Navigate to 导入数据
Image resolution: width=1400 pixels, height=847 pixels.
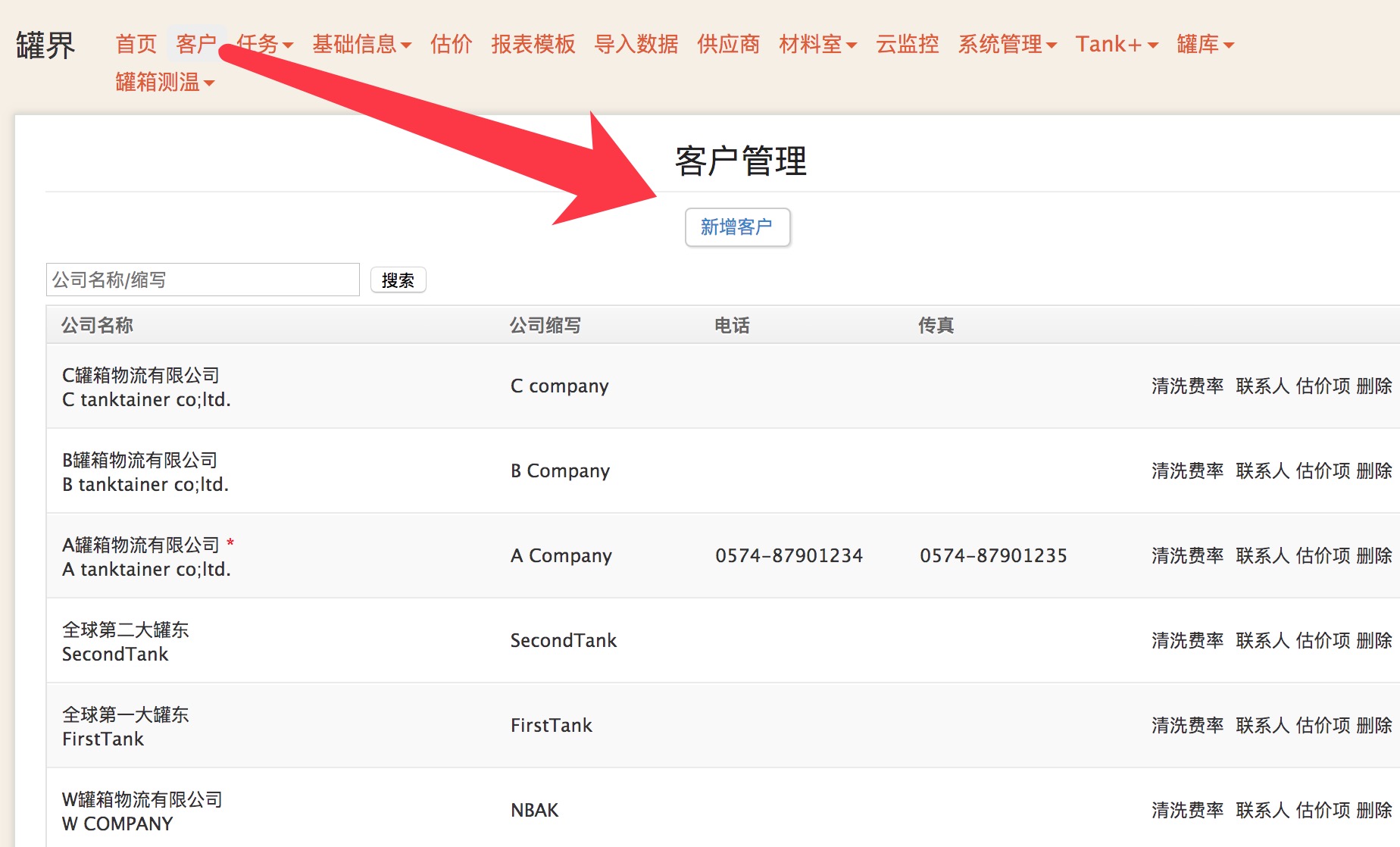636,45
